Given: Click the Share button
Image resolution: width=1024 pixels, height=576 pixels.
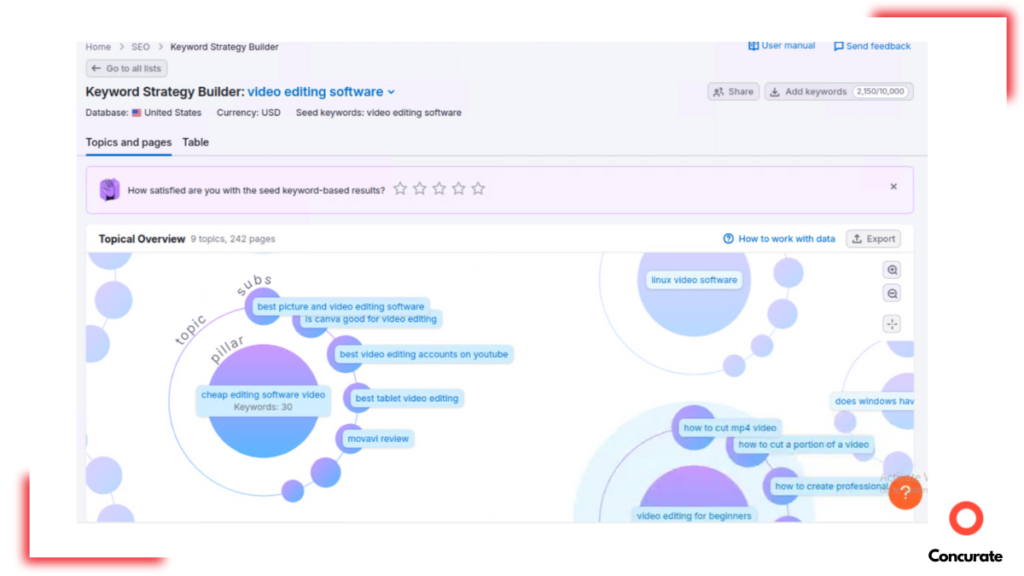Looking at the screenshot, I should [733, 92].
